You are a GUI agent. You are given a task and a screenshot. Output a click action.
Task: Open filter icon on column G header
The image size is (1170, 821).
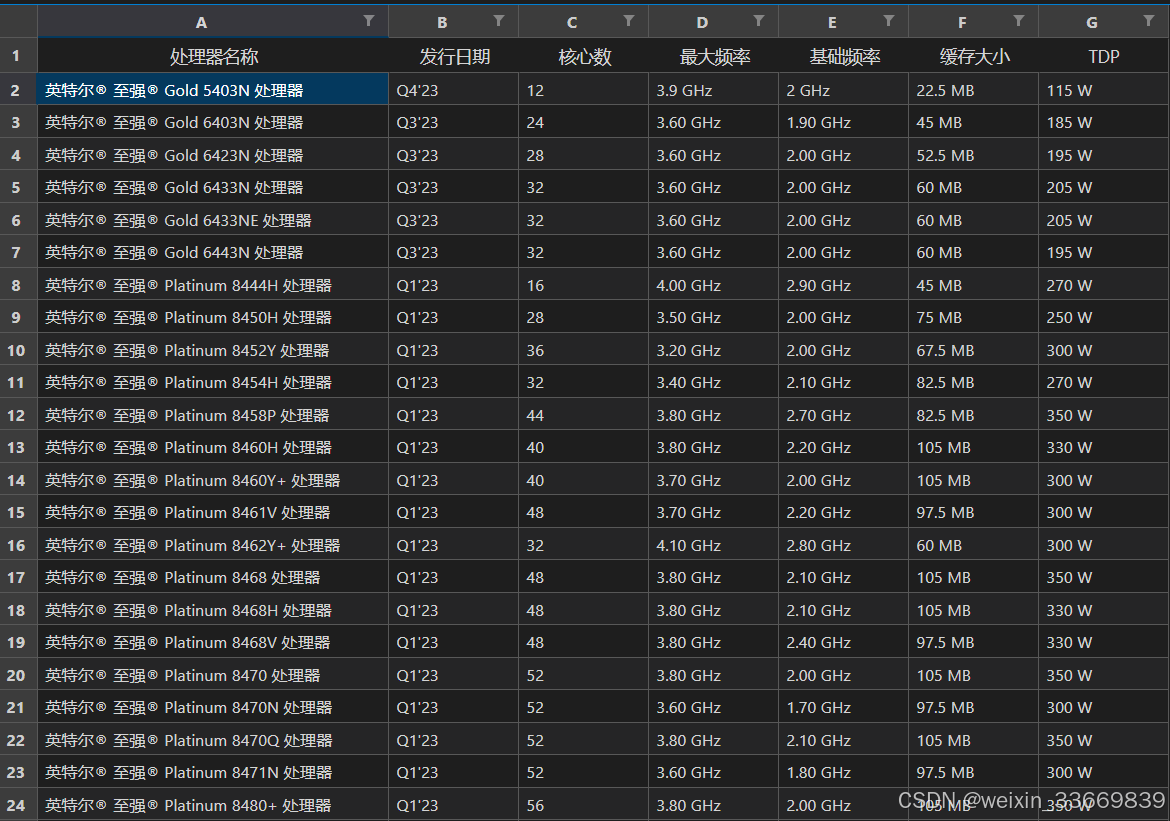click(1148, 21)
